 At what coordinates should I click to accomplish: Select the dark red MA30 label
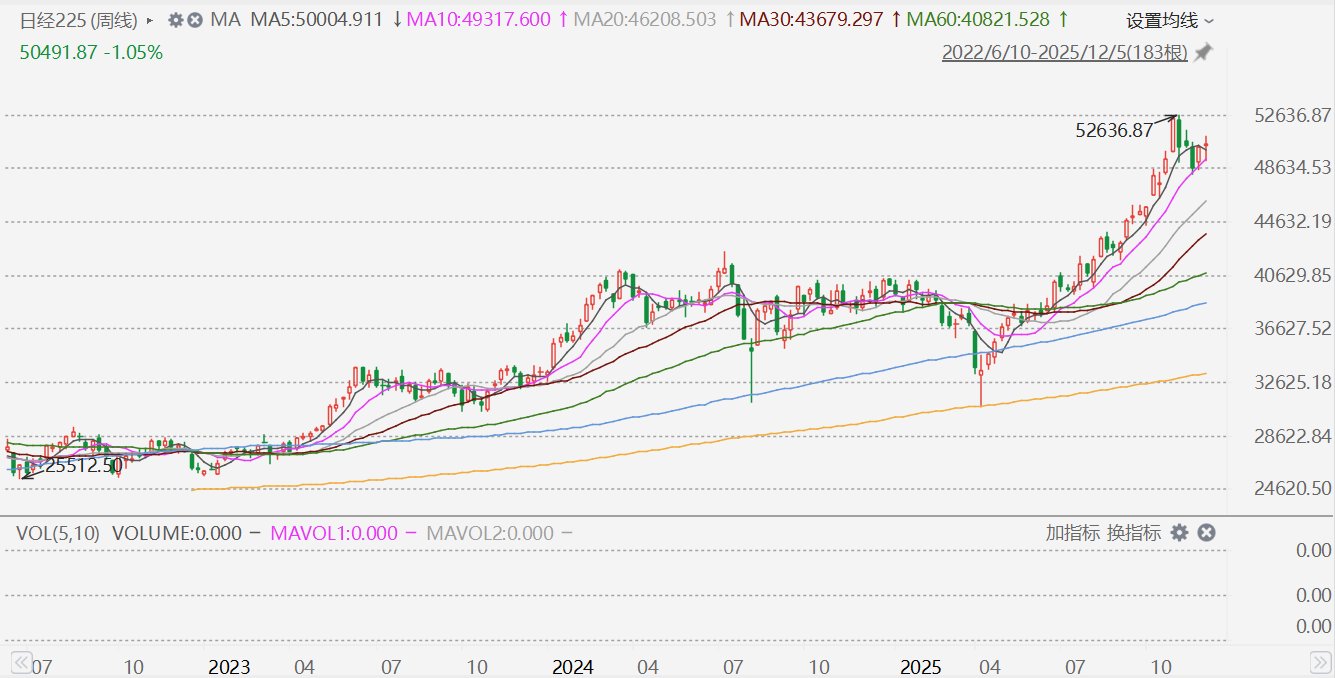click(x=812, y=20)
